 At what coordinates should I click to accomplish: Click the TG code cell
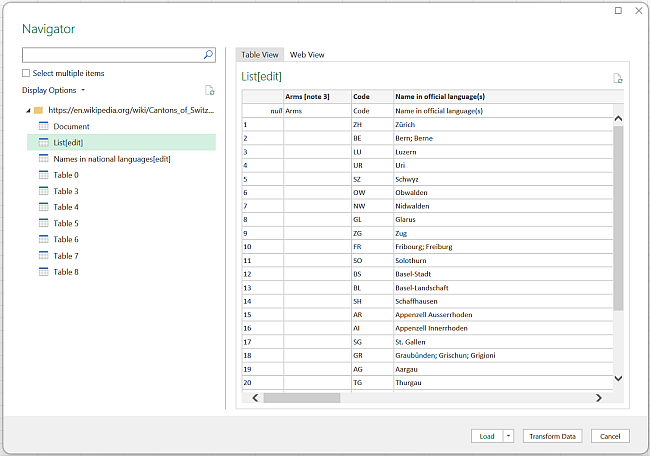coord(372,382)
